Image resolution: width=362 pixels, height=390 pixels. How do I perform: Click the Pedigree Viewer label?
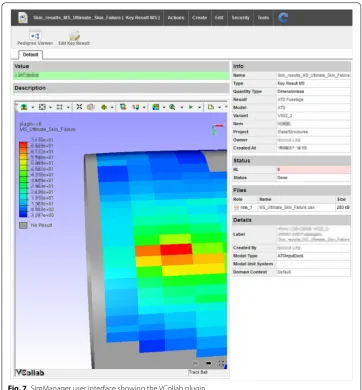[x=35, y=43]
